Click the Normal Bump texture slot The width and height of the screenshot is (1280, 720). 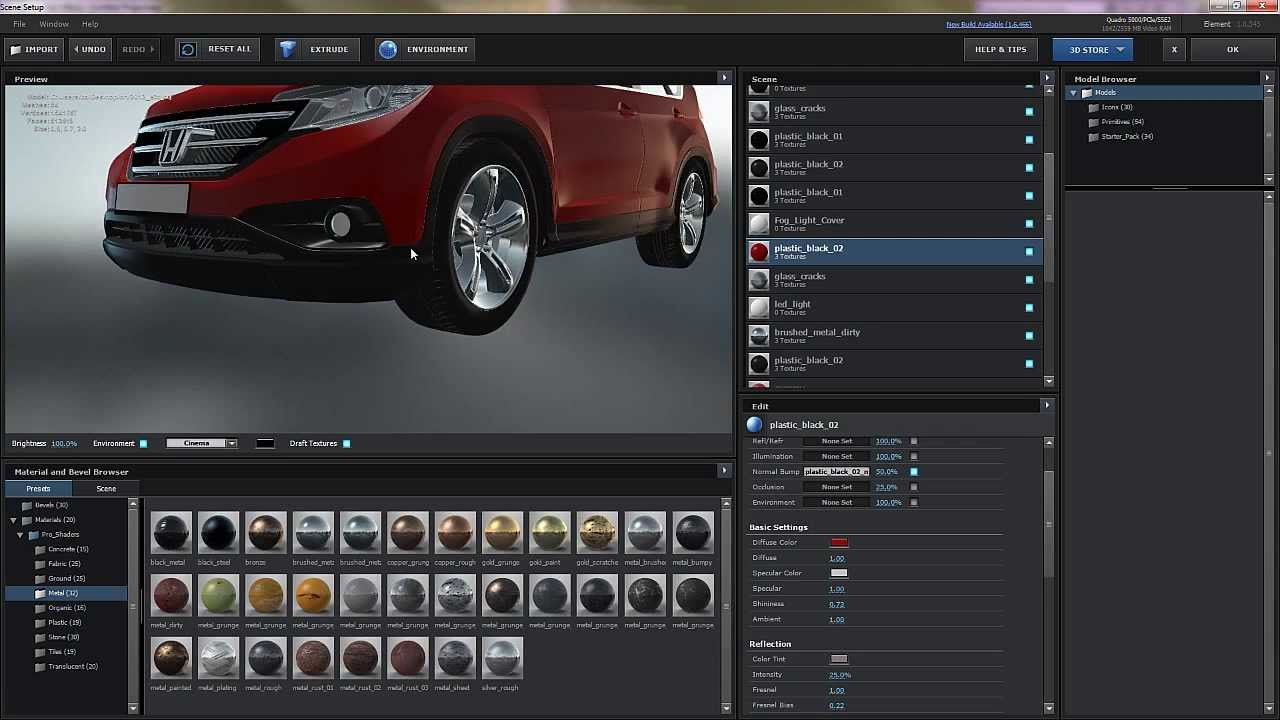[x=837, y=472]
